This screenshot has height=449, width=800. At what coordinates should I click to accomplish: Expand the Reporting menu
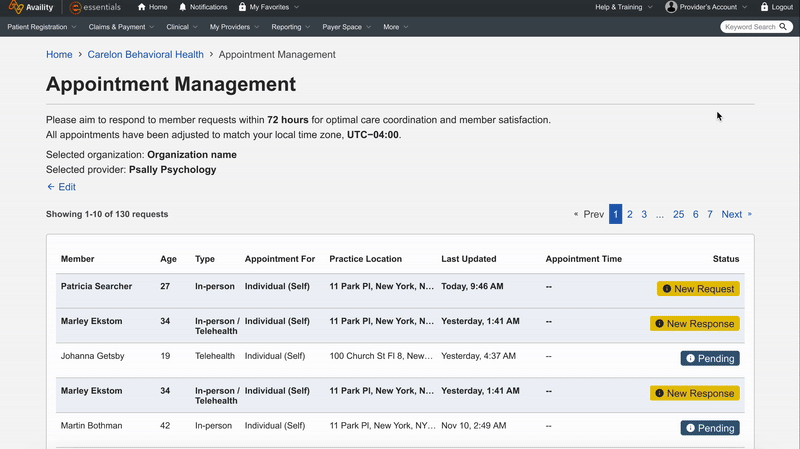coord(290,27)
